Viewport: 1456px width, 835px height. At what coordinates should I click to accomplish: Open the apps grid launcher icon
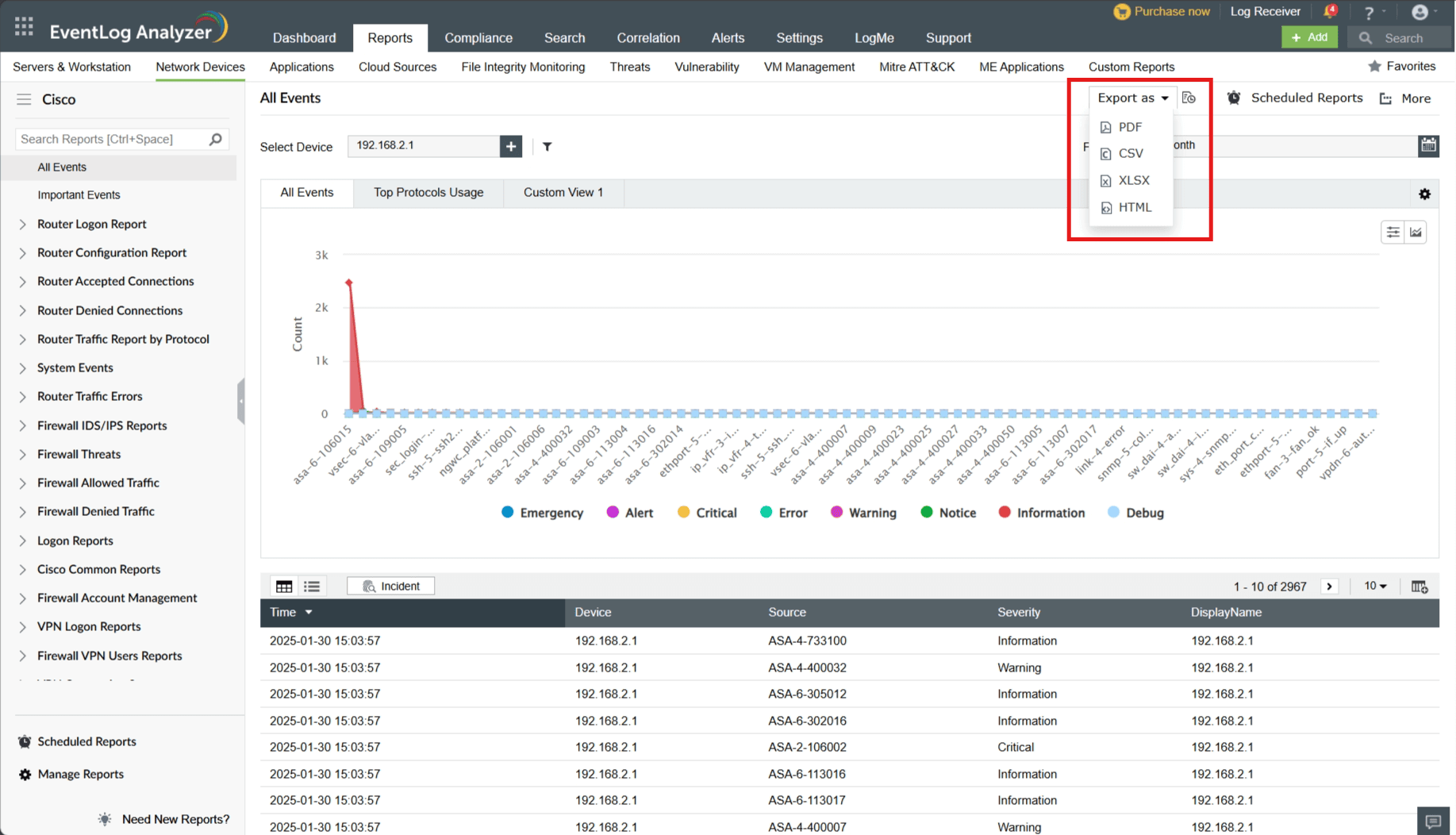[24, 27]
